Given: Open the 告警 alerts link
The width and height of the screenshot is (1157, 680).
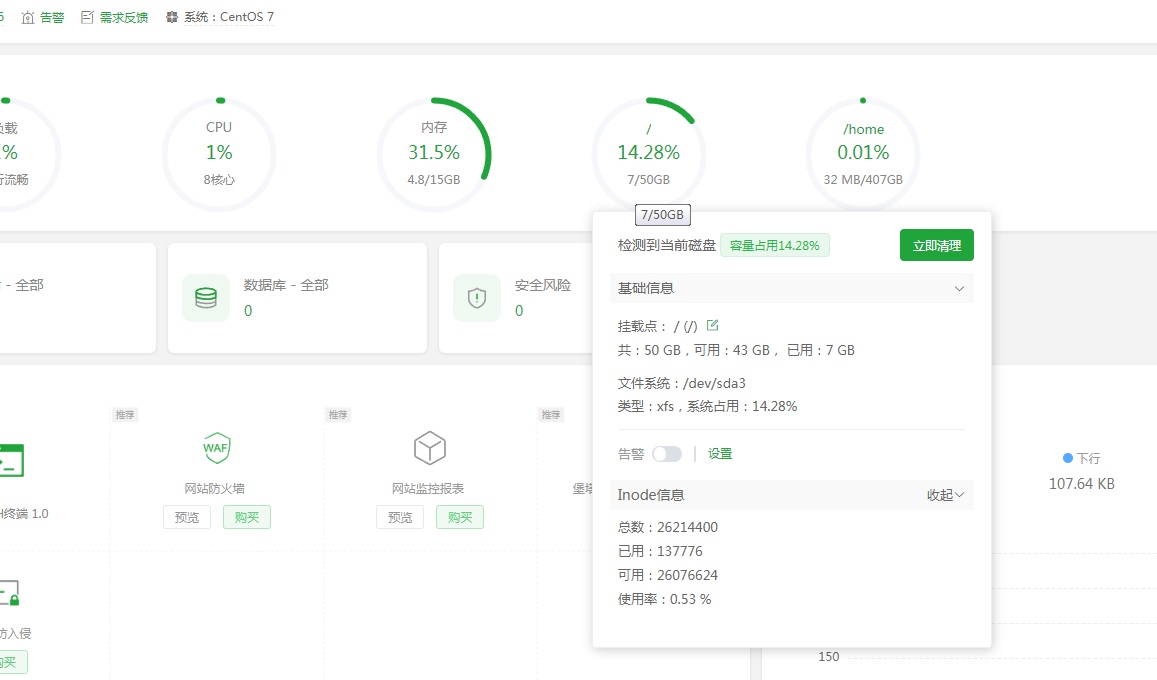Looking at the screenshot, I should tap(52, 17).
